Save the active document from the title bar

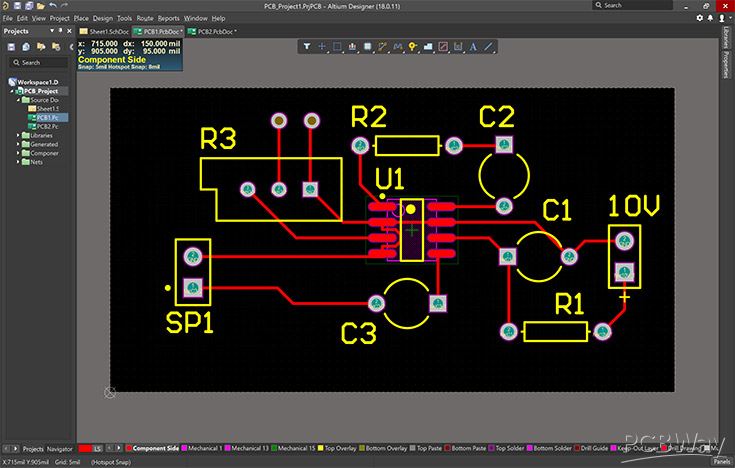17,6
